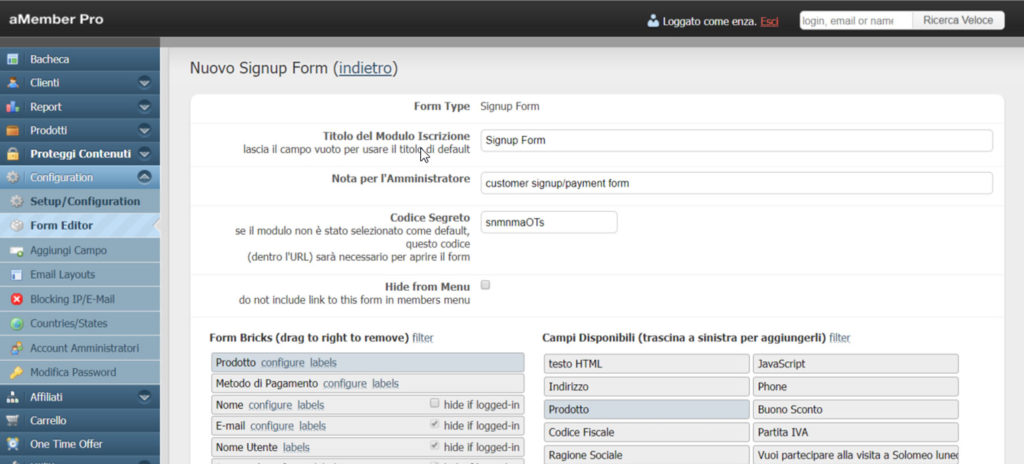Toggle hide if logged-in for E-mail
This screenshot has height=464, width=1024.
click(x=434, y=425)
